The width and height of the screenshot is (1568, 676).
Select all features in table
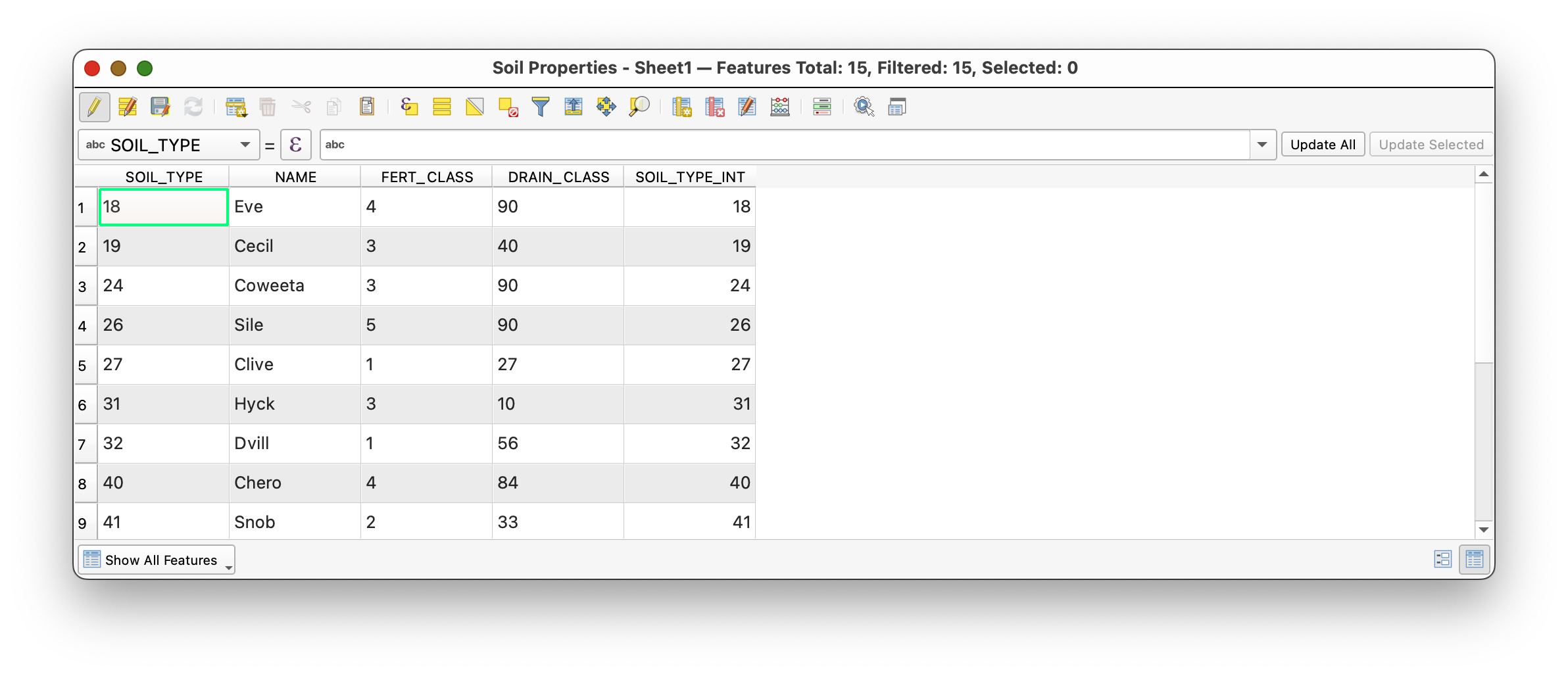[442, 107]
